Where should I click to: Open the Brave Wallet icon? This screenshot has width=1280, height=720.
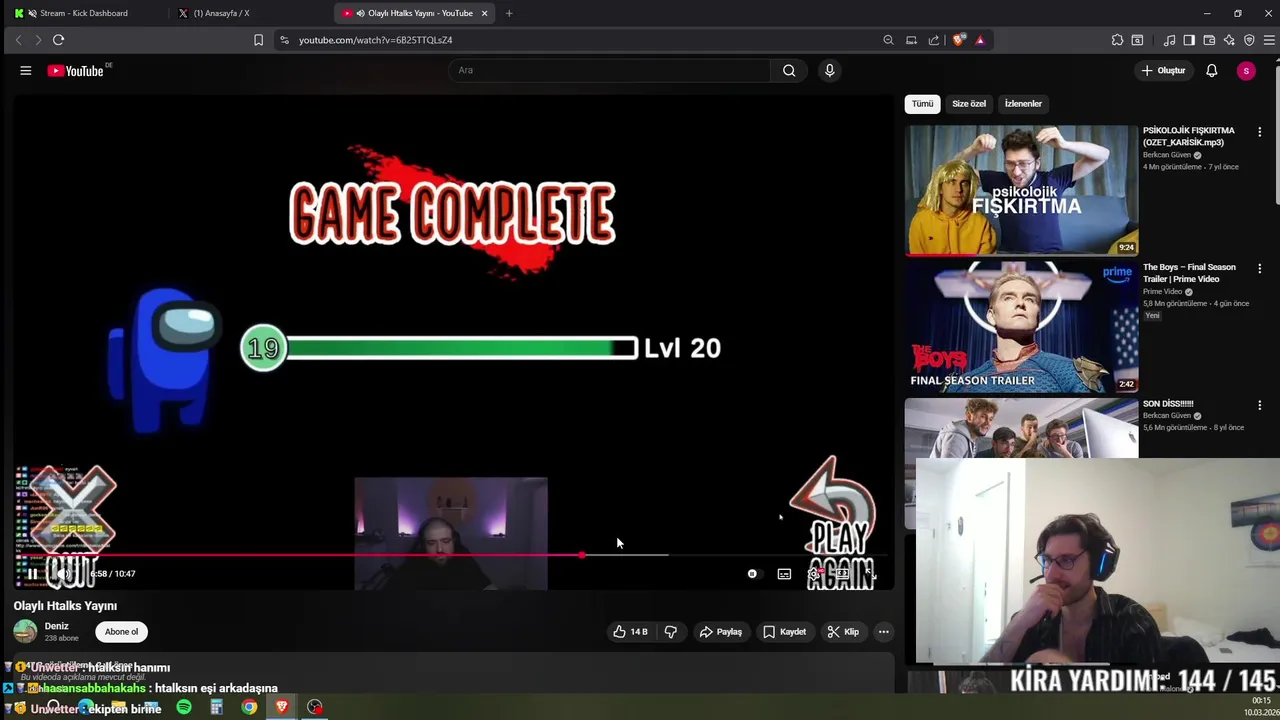1209,40
